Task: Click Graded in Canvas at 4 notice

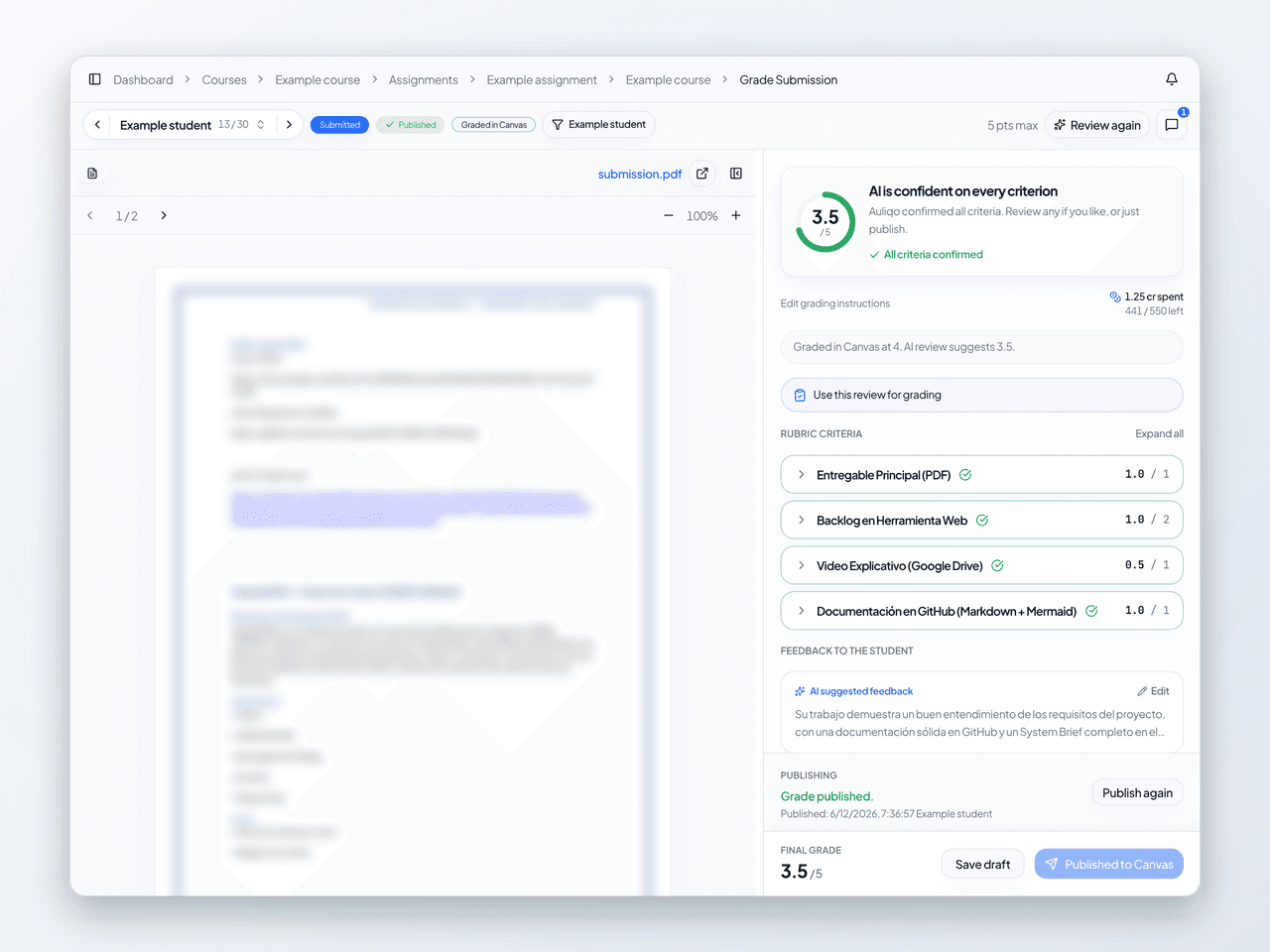Action: (982, 347)
